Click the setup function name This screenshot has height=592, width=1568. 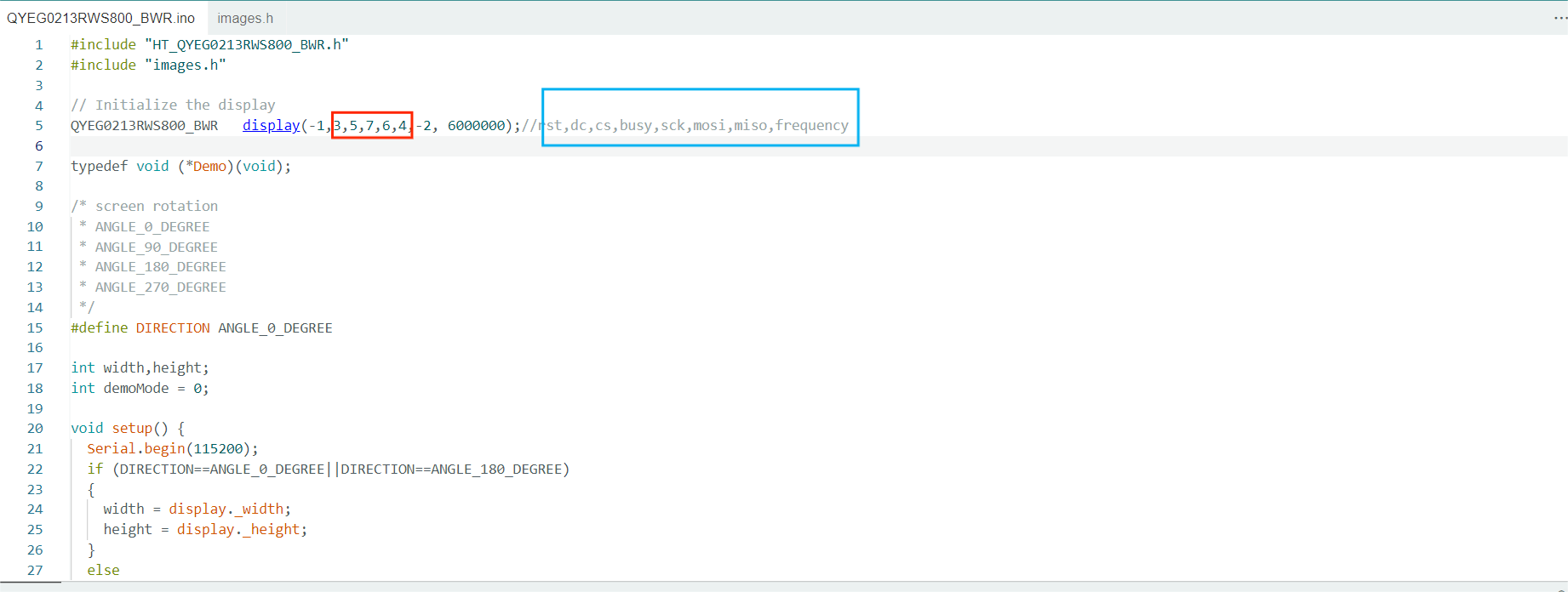[132, 428]
